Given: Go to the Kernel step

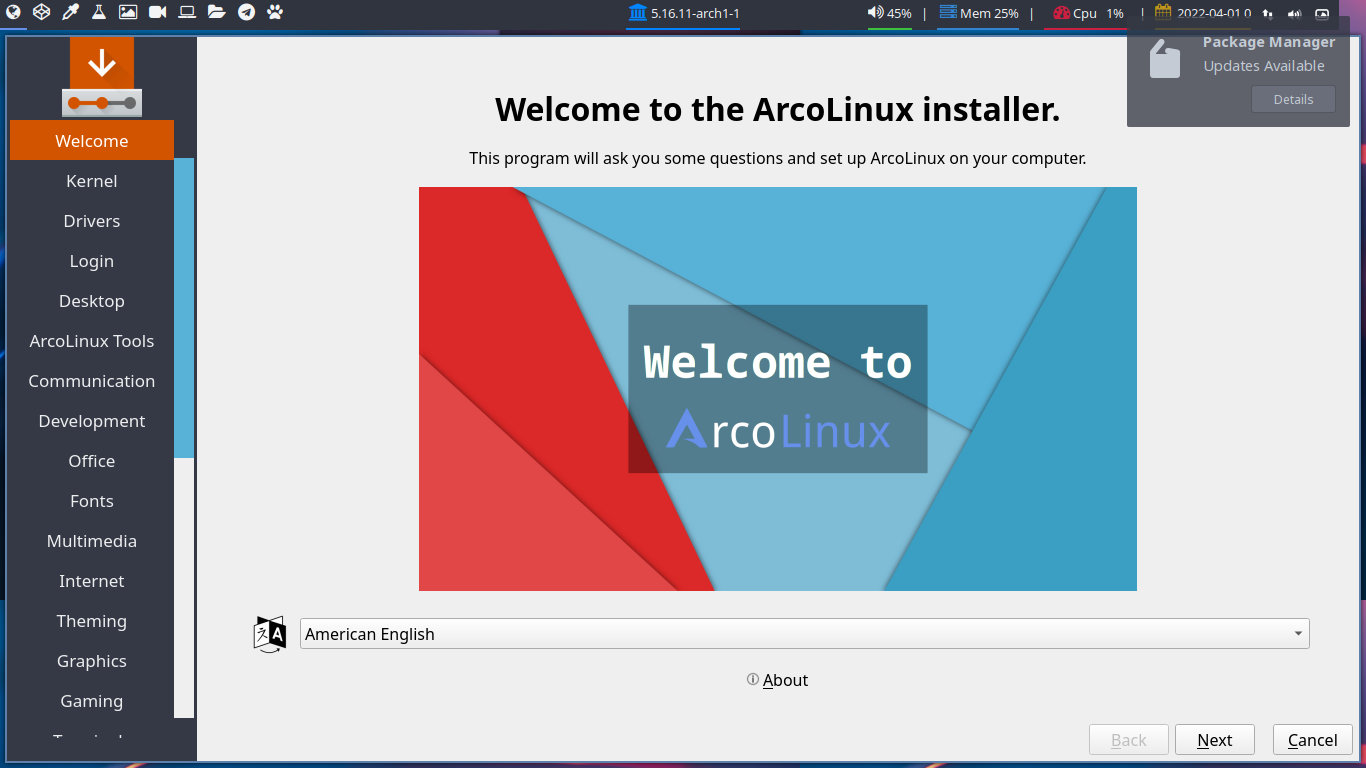Looking at the screenshot, I should click(92, 181).
